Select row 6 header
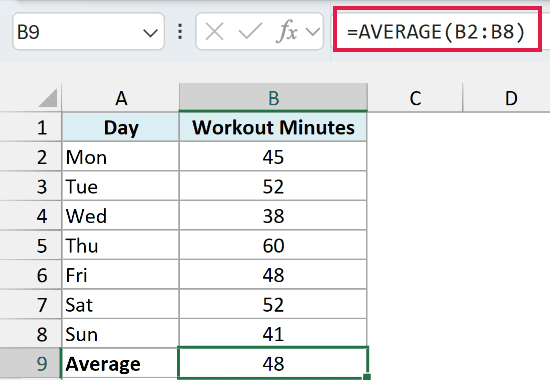The width and height of the screenshot is (550, 380). (31, 275)
